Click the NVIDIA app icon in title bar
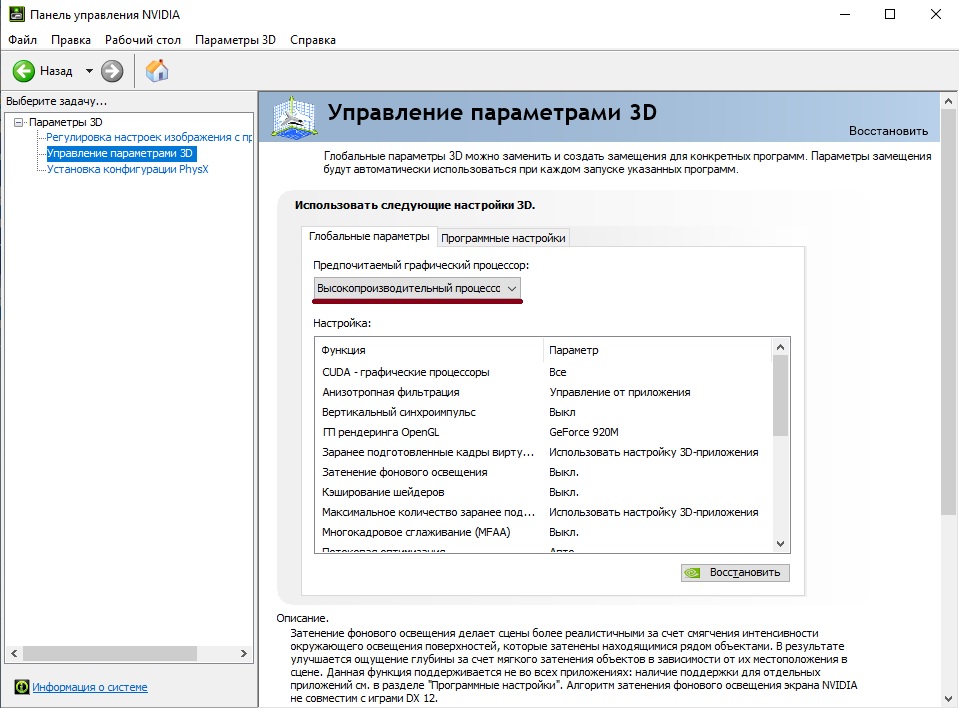 tap(17, 14)
